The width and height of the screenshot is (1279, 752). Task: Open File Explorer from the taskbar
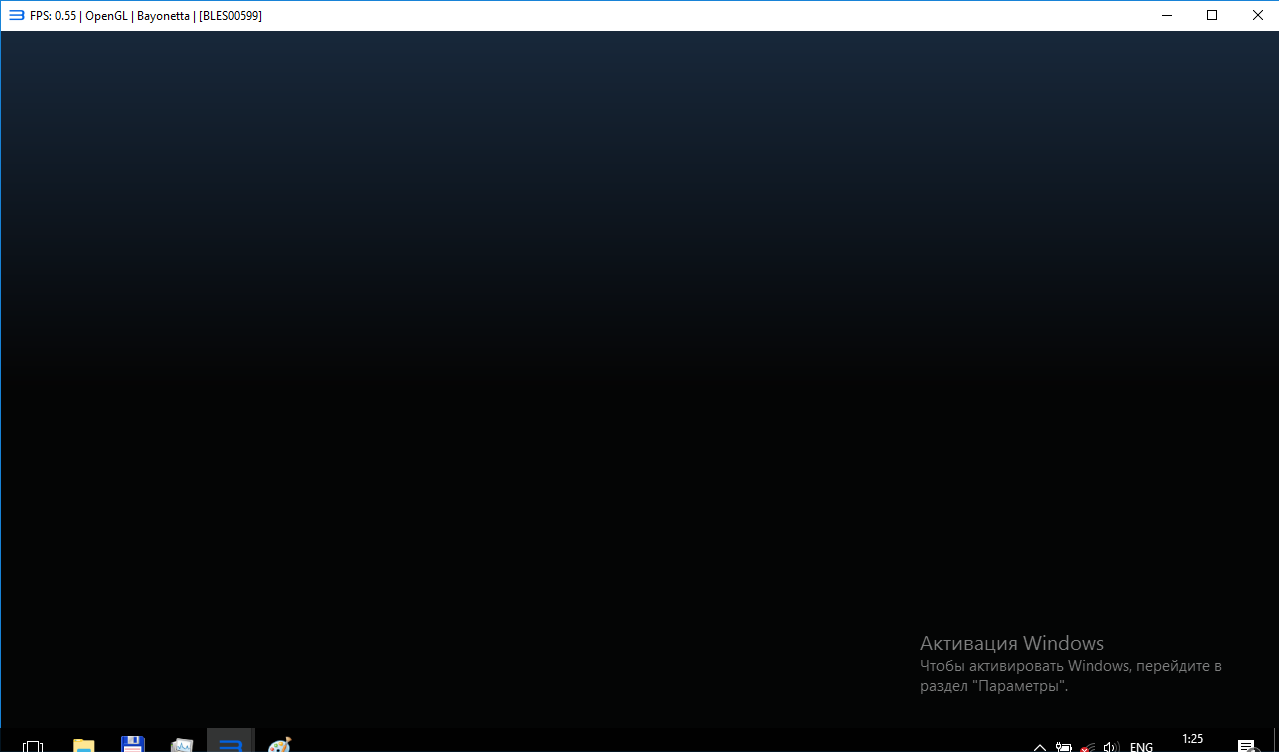pos(83,744)
